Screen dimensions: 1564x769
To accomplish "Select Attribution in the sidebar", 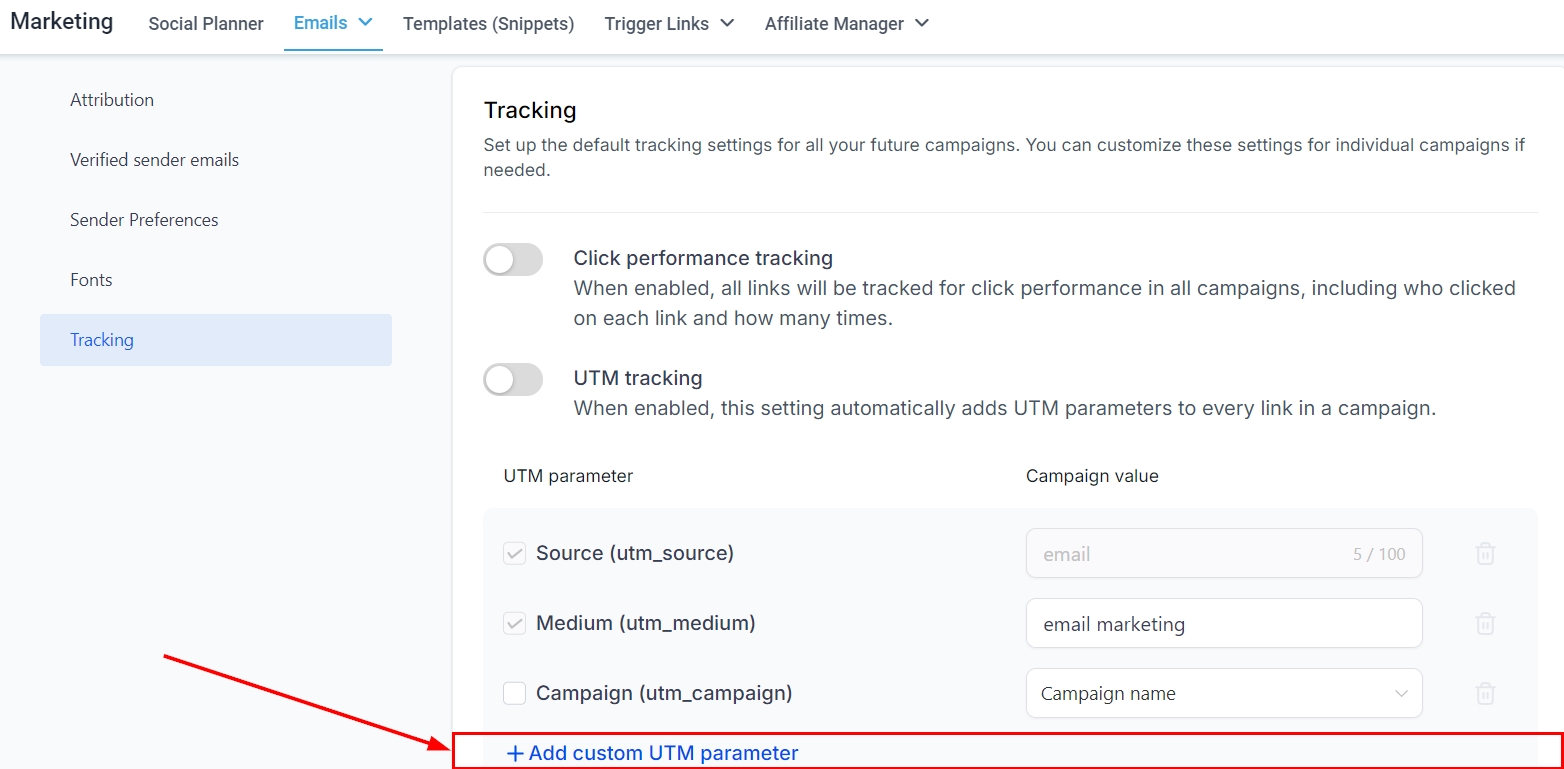I will [112, 100].
